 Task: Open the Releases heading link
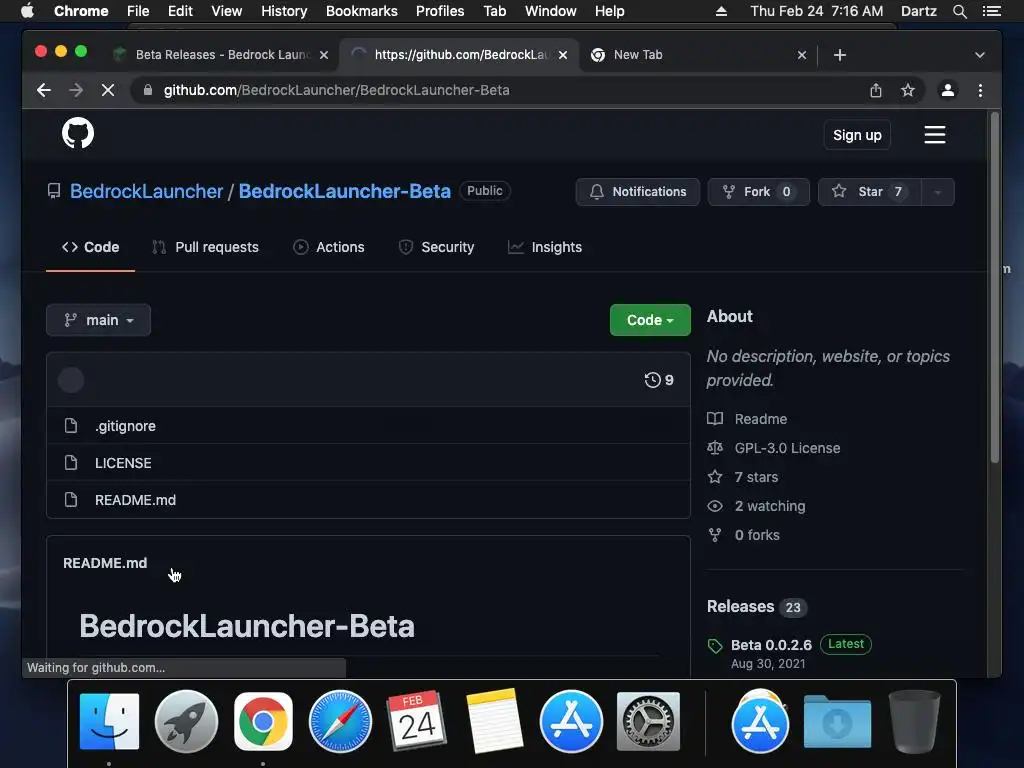740,607
